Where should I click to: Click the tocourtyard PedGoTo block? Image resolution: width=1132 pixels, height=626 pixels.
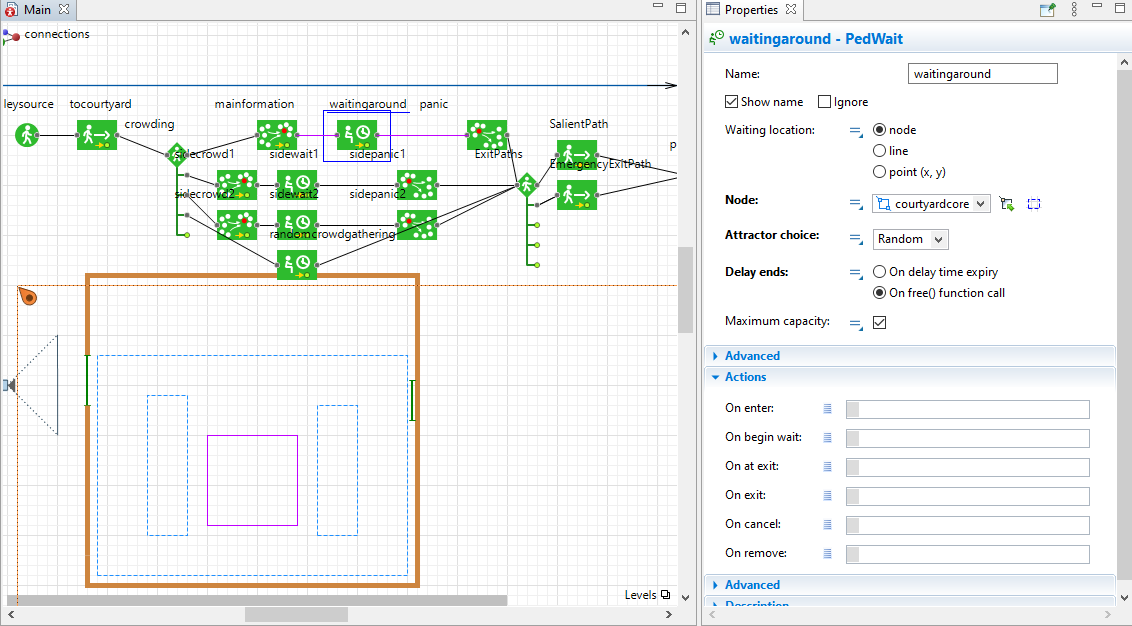97,135
